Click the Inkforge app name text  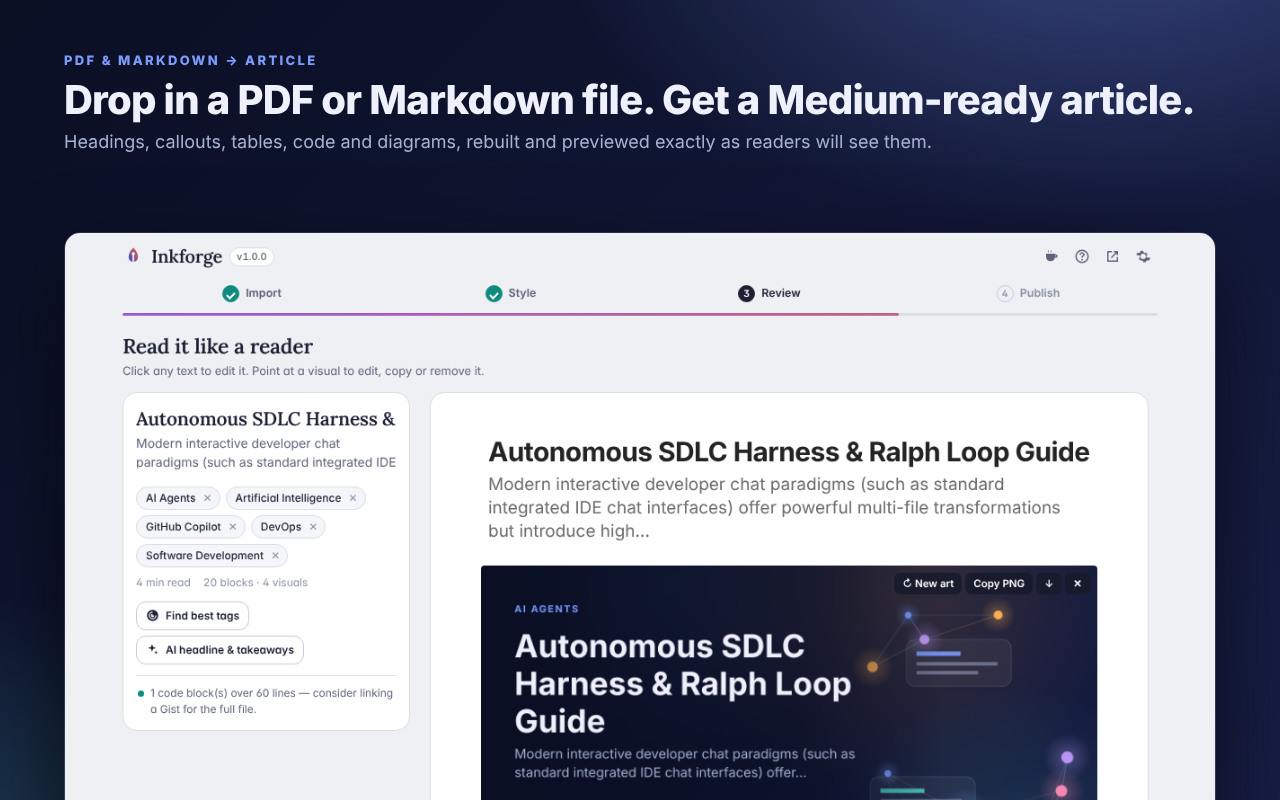[x=187, y=257]
